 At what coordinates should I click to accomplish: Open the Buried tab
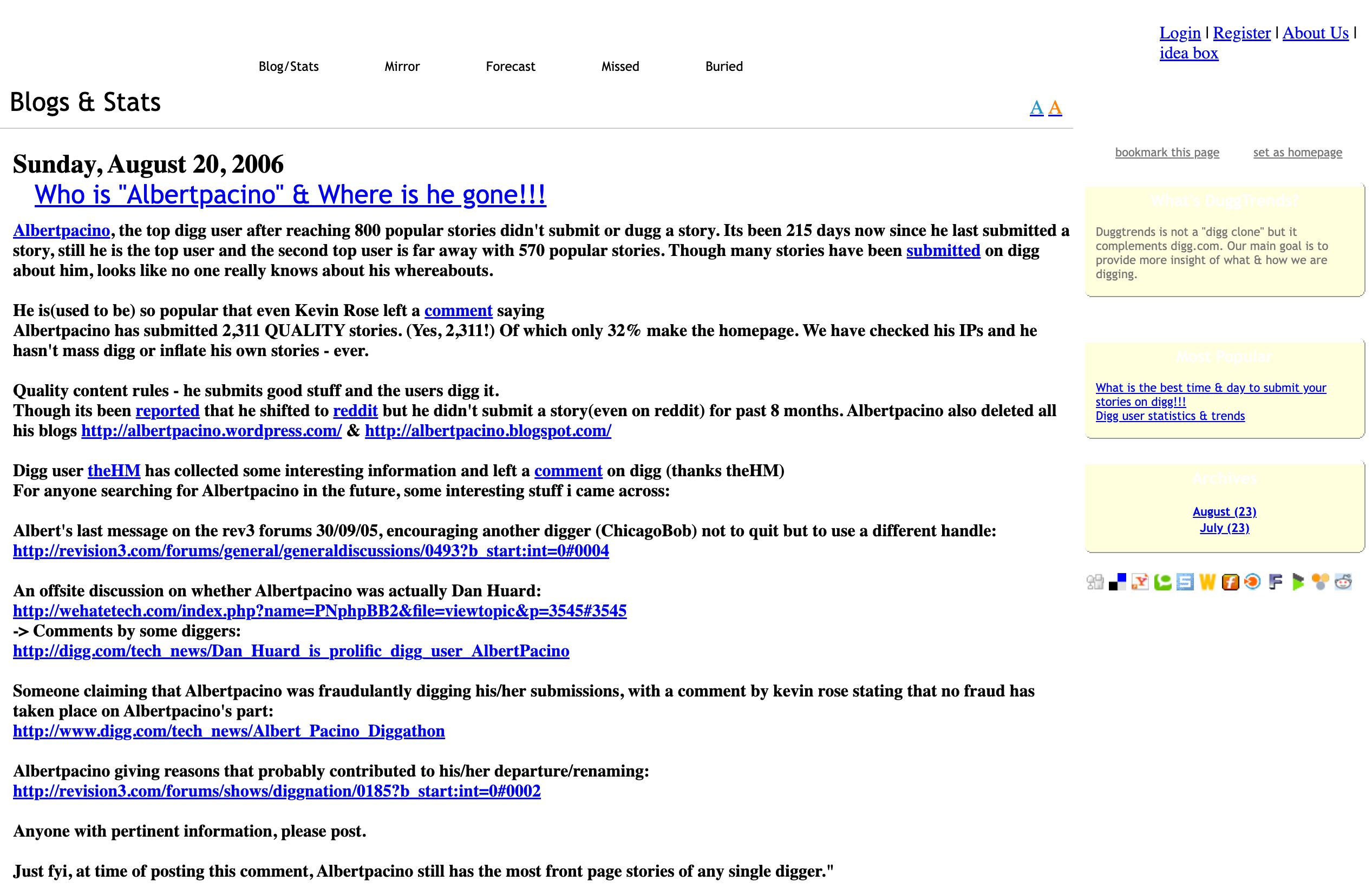click(x=724, y=66)
